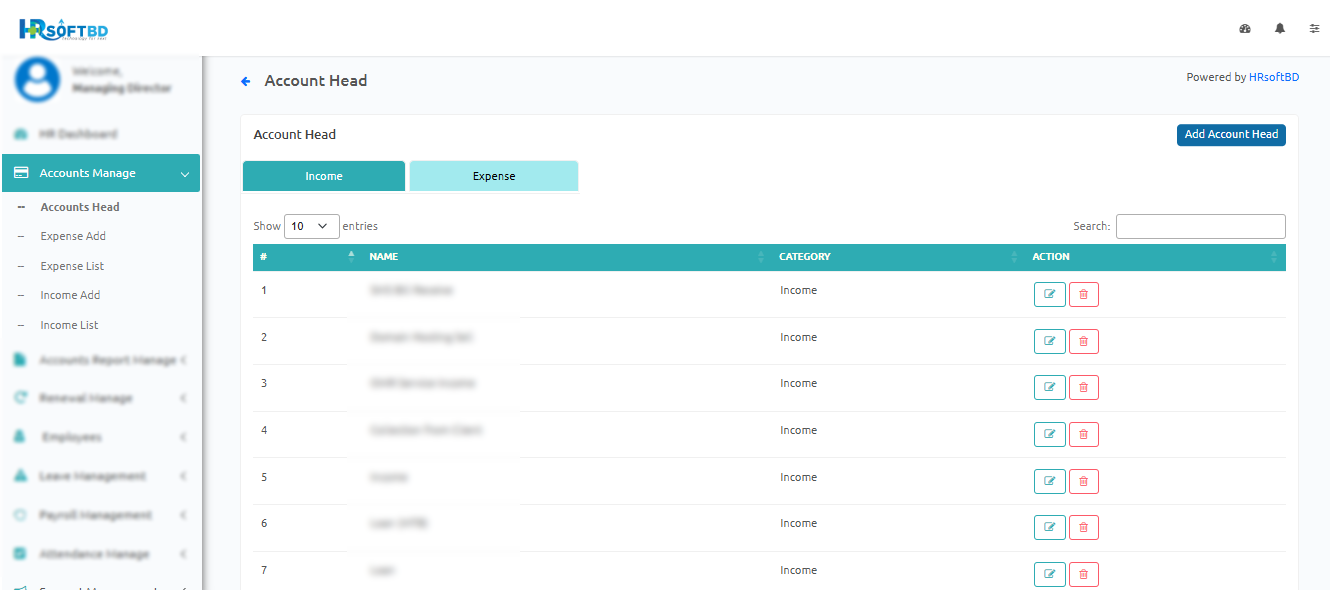Follow the HRsoftBD powered-by link
The width and height of the screenshot is (1332, 592).
click(1273, 77)
